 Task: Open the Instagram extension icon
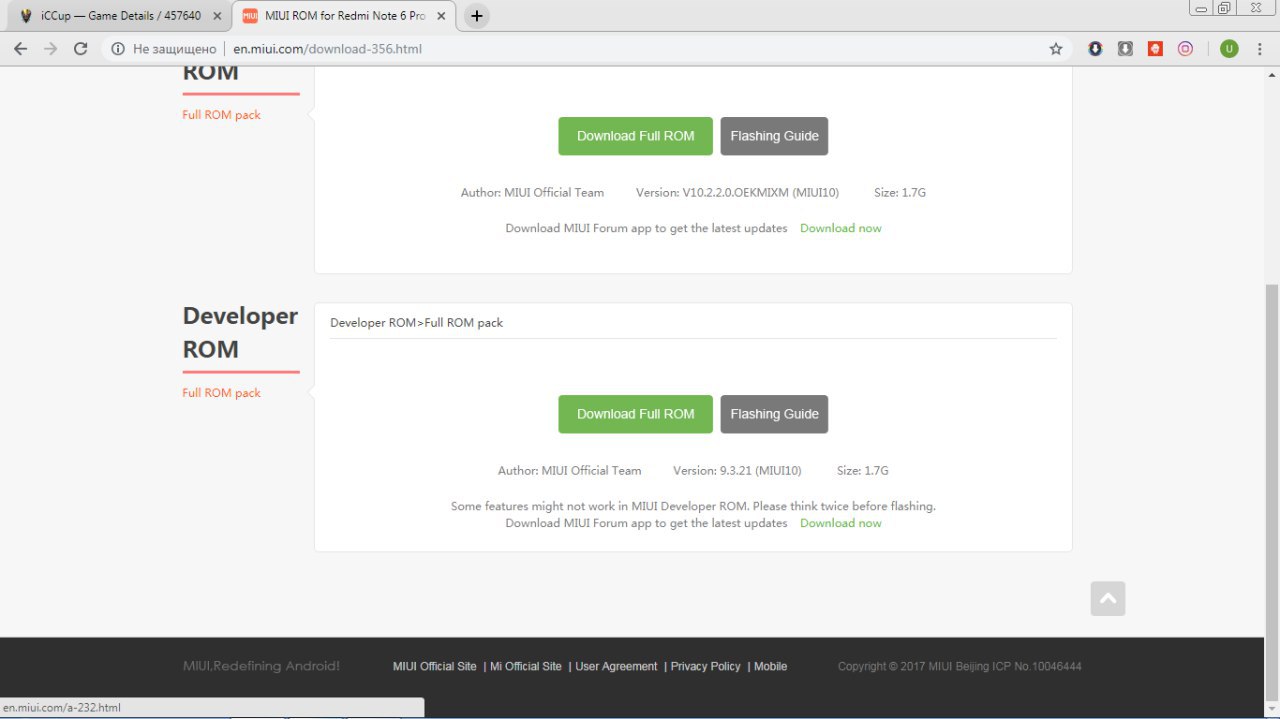coord(1185,48)
